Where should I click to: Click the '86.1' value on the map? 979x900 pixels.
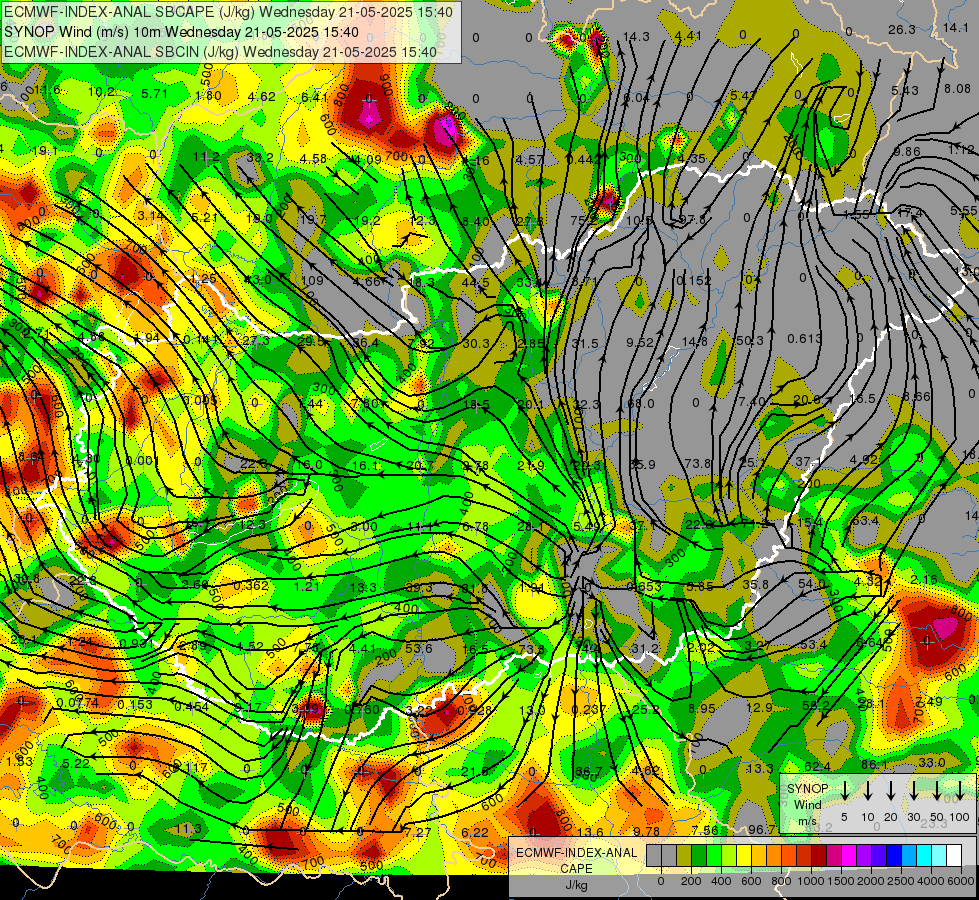[874, 764]
